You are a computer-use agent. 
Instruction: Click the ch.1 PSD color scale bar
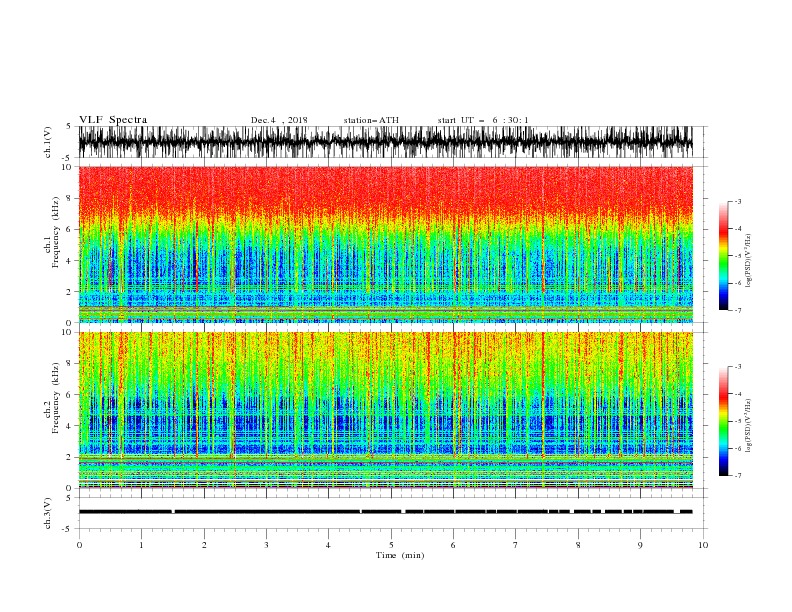coord(723,256)
